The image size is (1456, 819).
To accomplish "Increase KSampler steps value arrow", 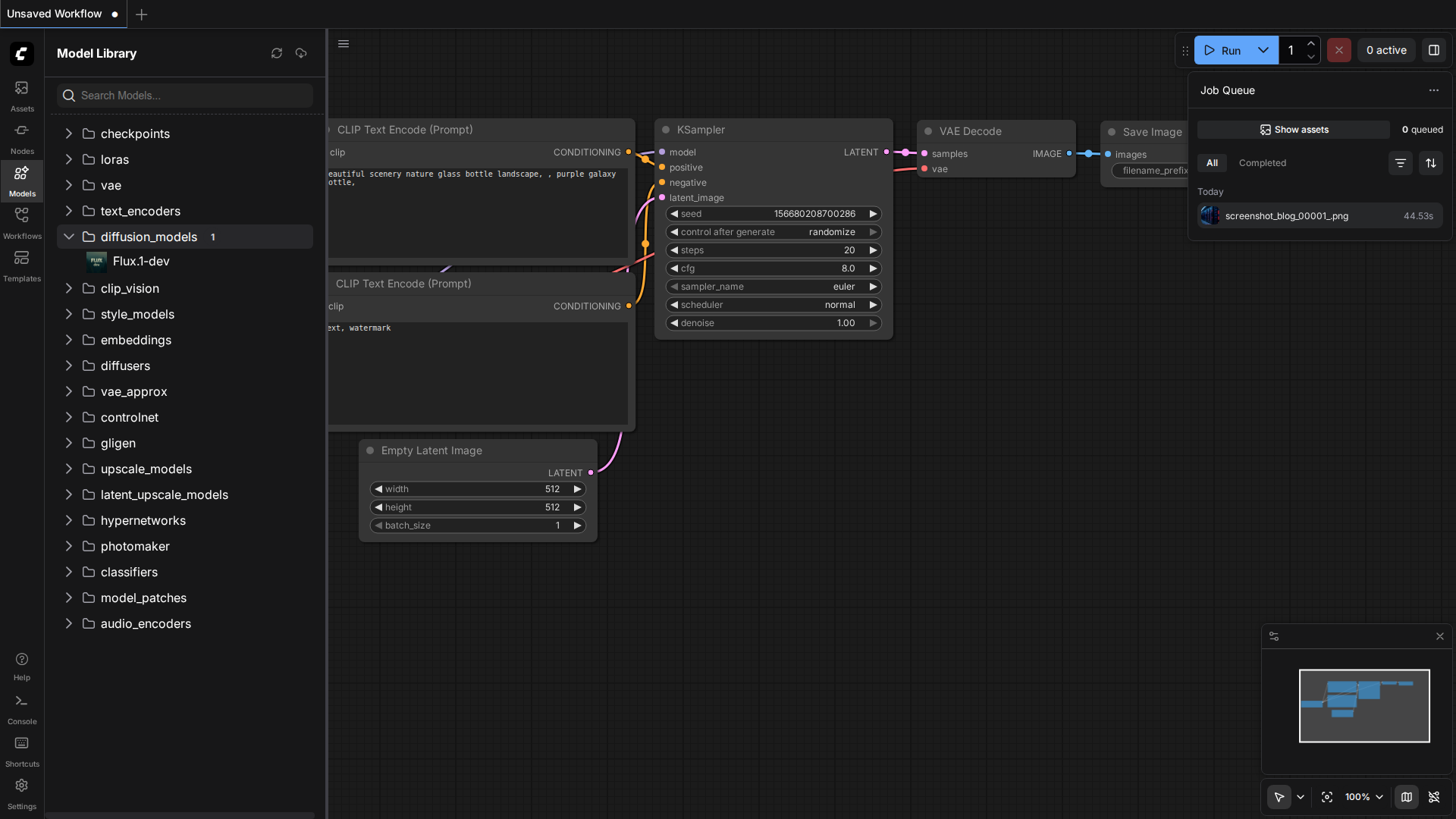I will [x=873, y=250].
